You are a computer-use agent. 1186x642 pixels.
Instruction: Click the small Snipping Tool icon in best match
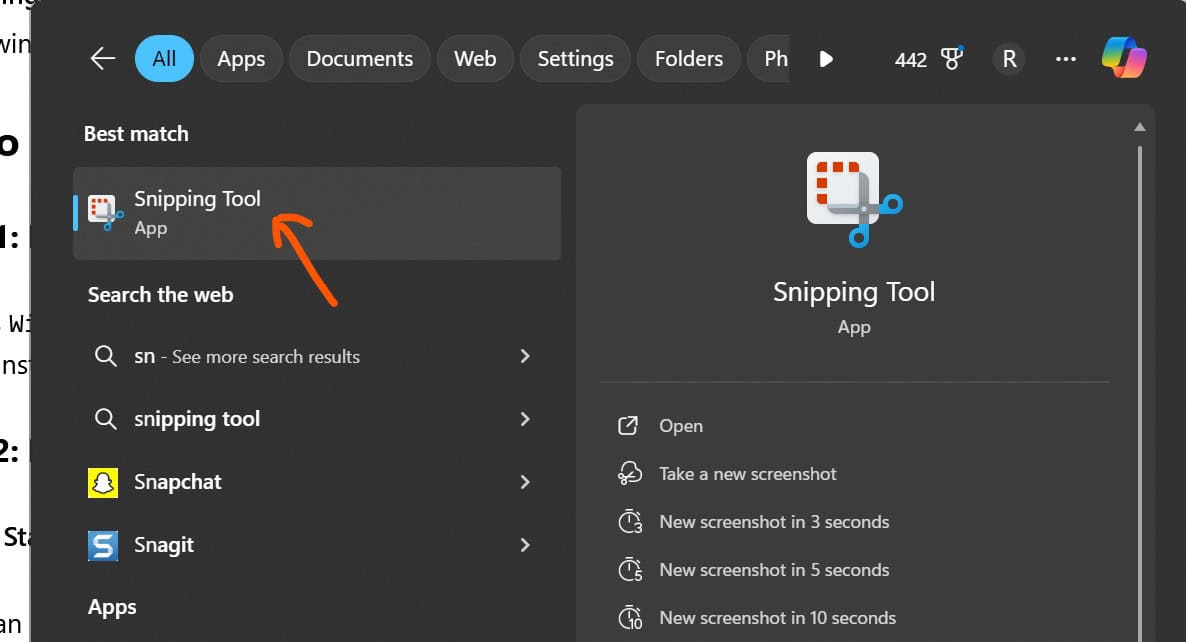coord(104,212)
